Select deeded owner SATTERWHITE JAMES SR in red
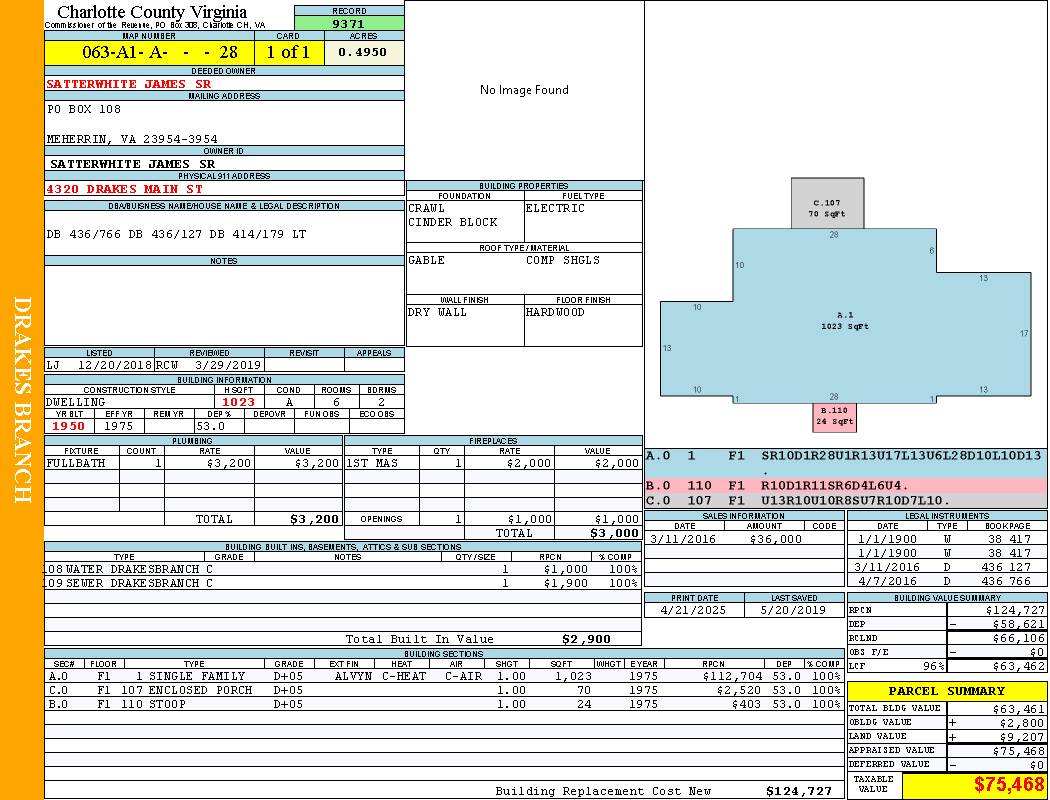1050x800 pixels. pos(129,84)
